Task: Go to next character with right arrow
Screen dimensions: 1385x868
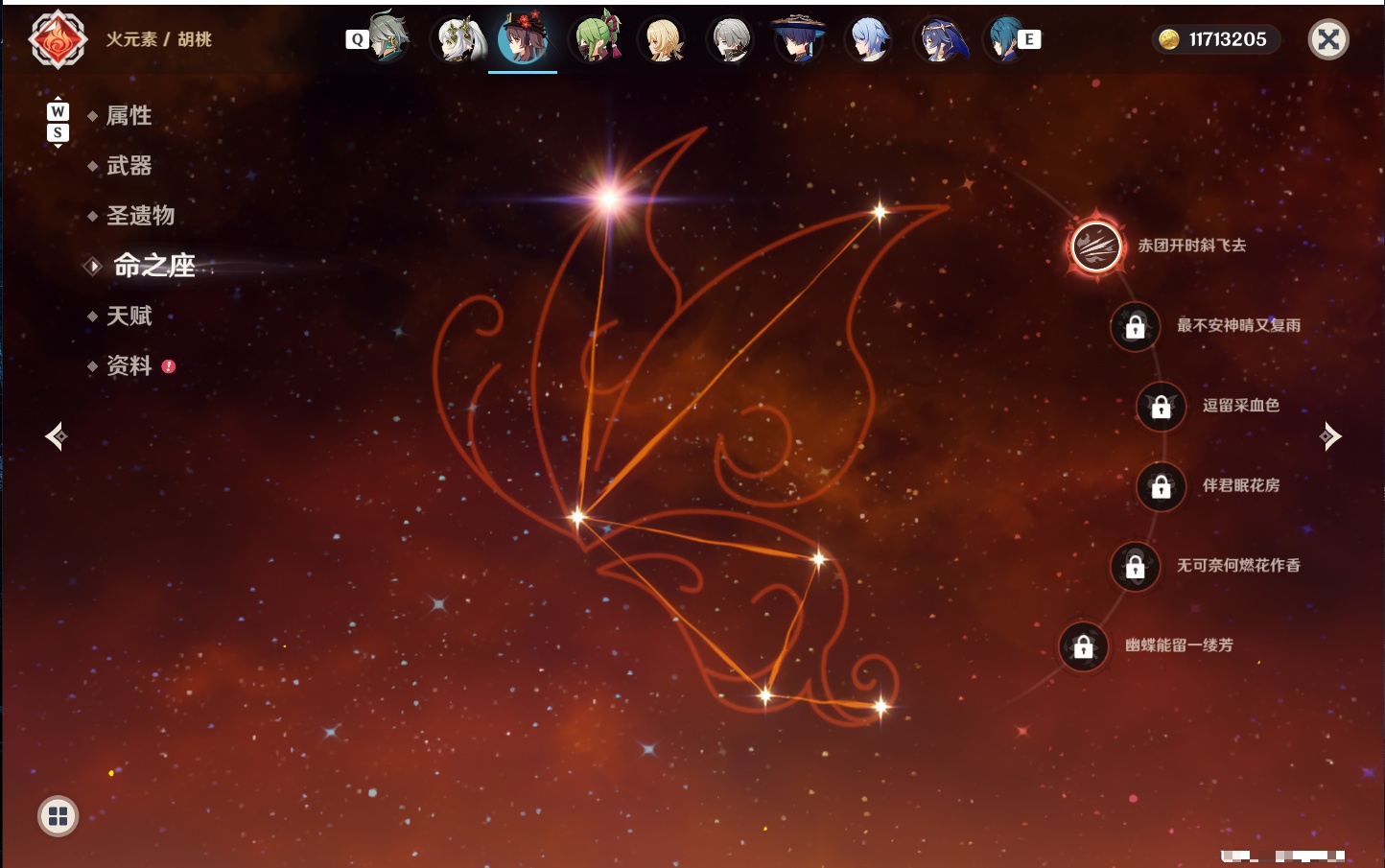Action: coord(1330,436)
